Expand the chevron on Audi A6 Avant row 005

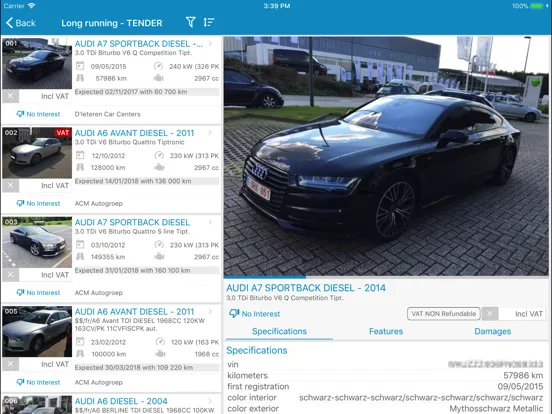[x=211, y=312]
